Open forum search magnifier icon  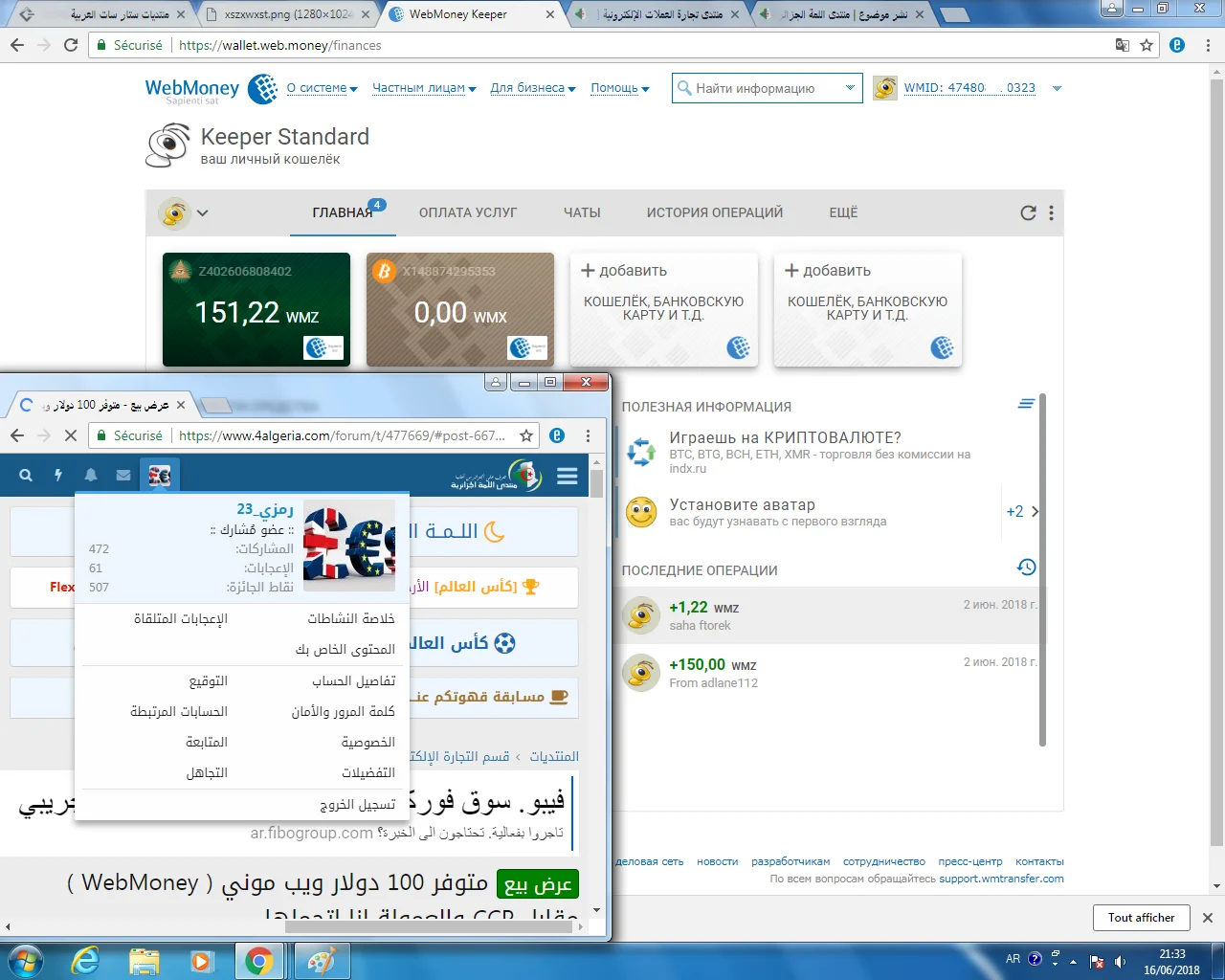26,475
